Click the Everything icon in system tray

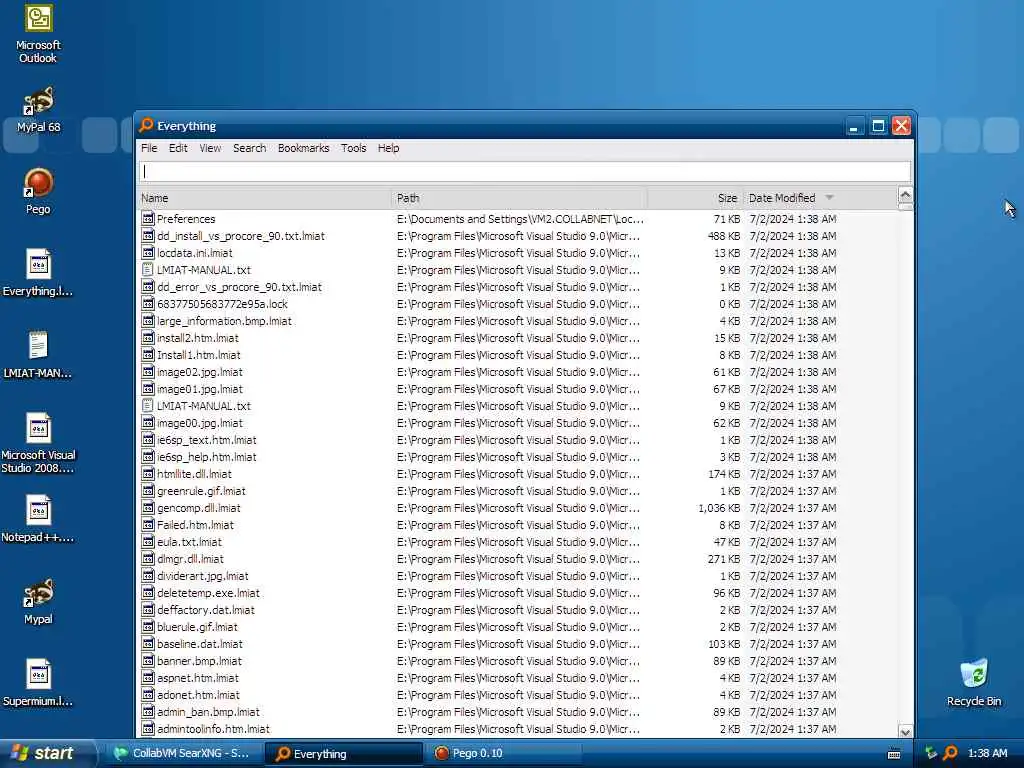[950, 753]
